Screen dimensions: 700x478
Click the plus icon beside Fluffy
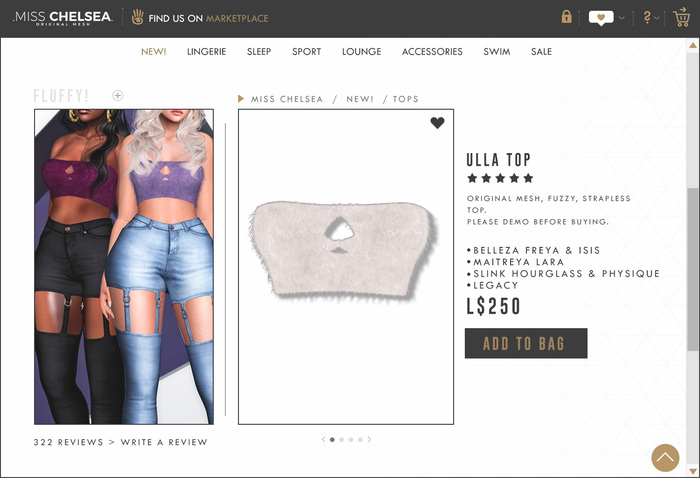tap(117, 95)
